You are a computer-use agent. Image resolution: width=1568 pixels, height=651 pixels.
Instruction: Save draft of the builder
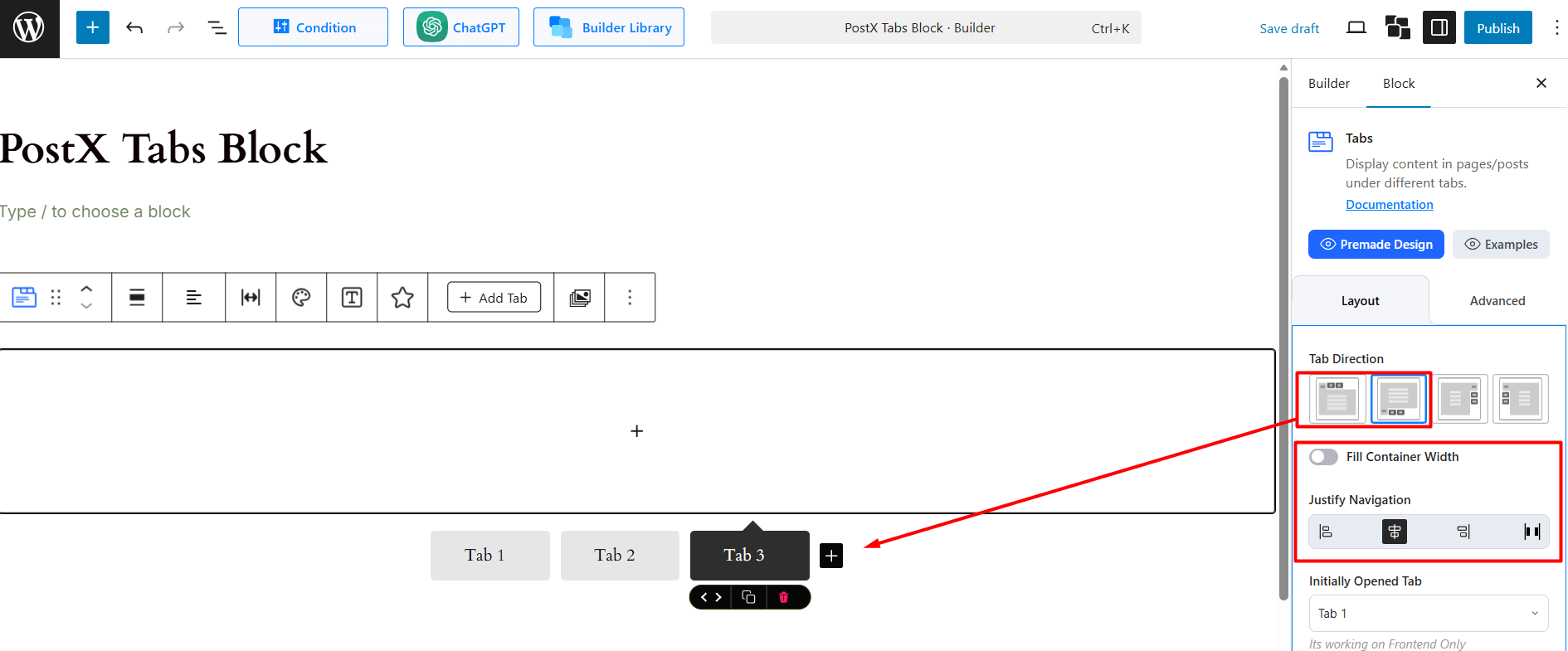point(1288,28)
